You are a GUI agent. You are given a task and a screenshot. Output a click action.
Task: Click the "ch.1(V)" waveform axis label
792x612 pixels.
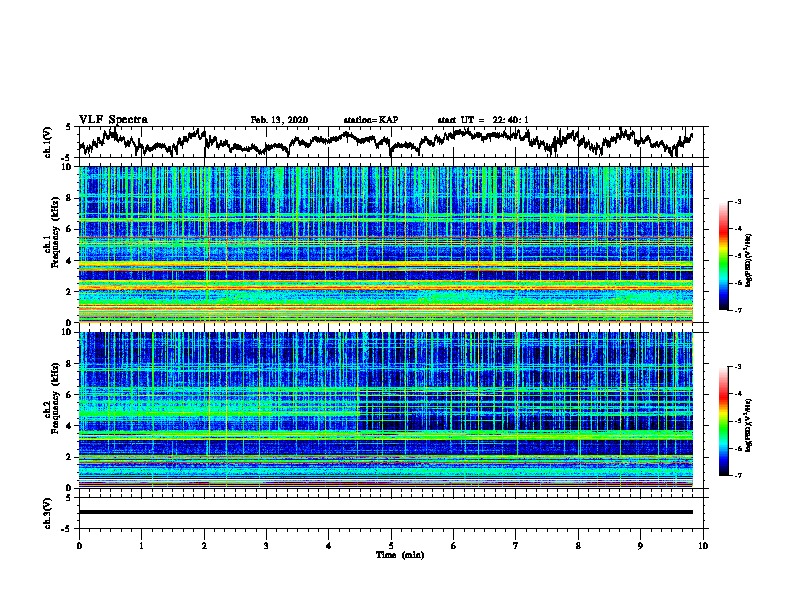coord(48,142)
